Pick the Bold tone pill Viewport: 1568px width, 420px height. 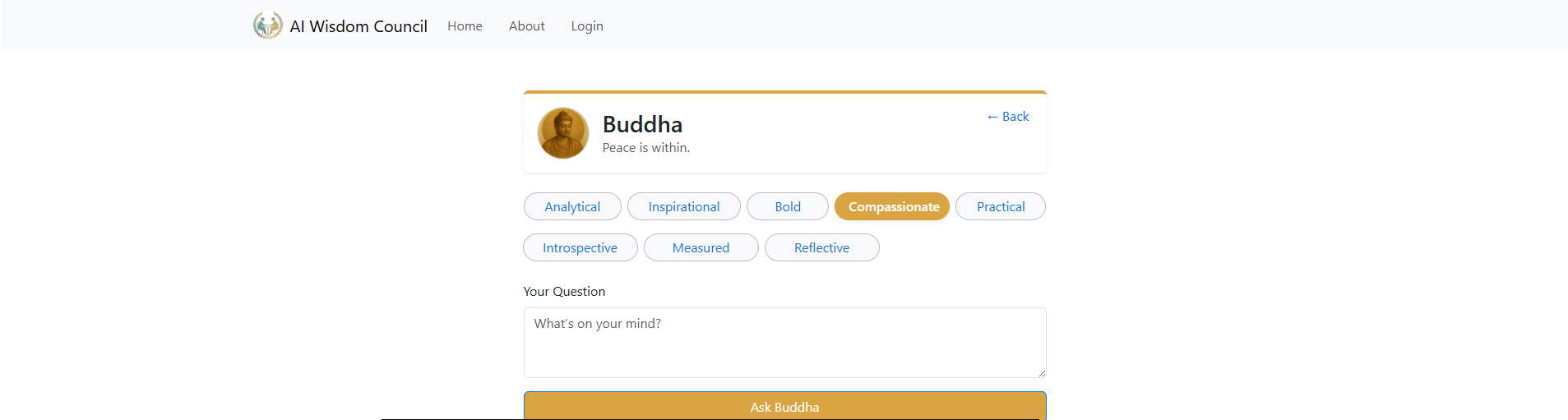coord(787,207)
